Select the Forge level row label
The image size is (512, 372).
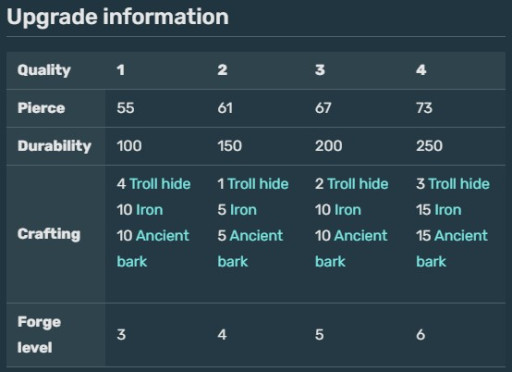click(x=39, y=334)
